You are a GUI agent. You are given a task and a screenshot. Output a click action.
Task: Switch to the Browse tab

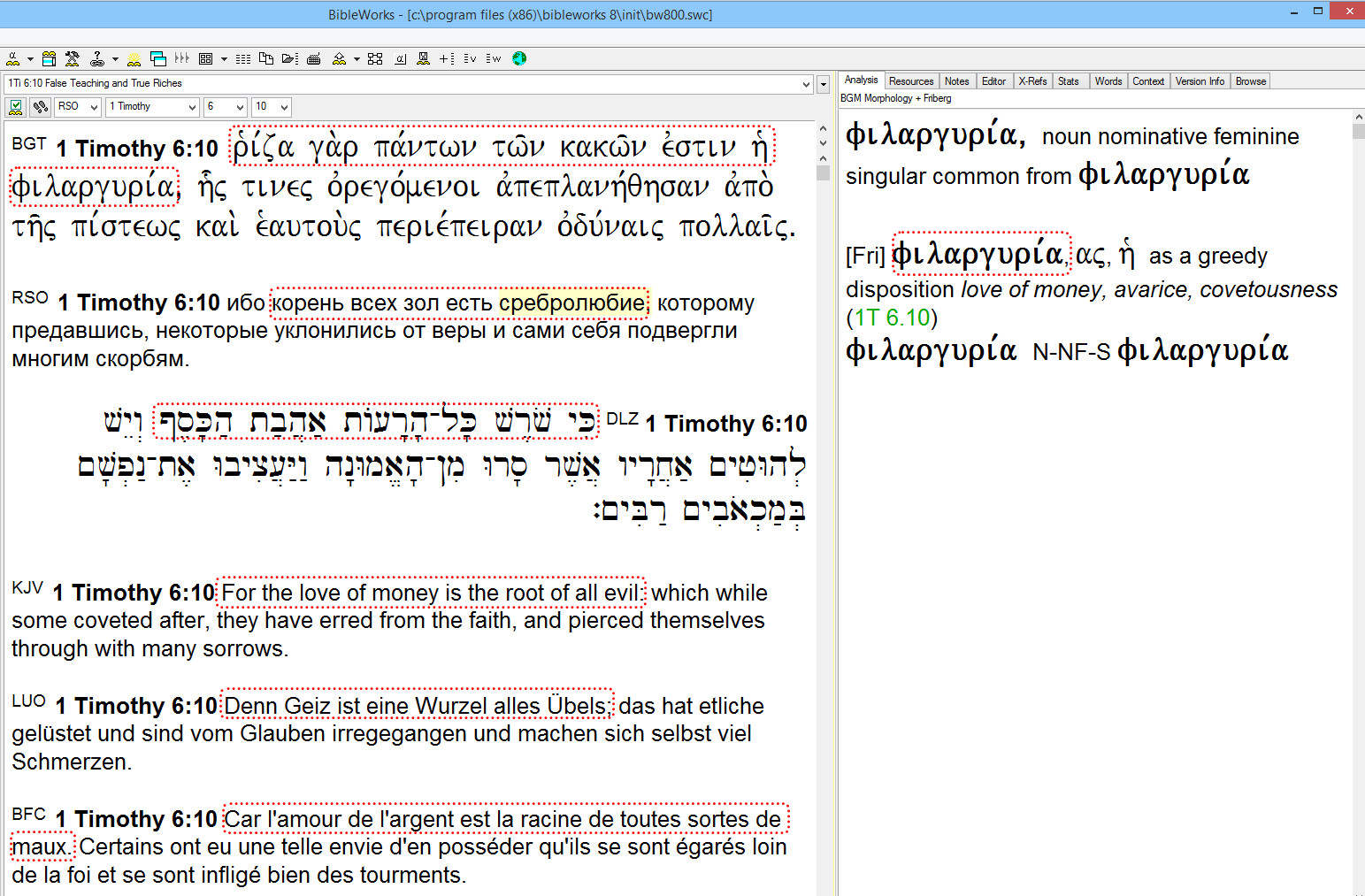click(x=1251, y=81)
